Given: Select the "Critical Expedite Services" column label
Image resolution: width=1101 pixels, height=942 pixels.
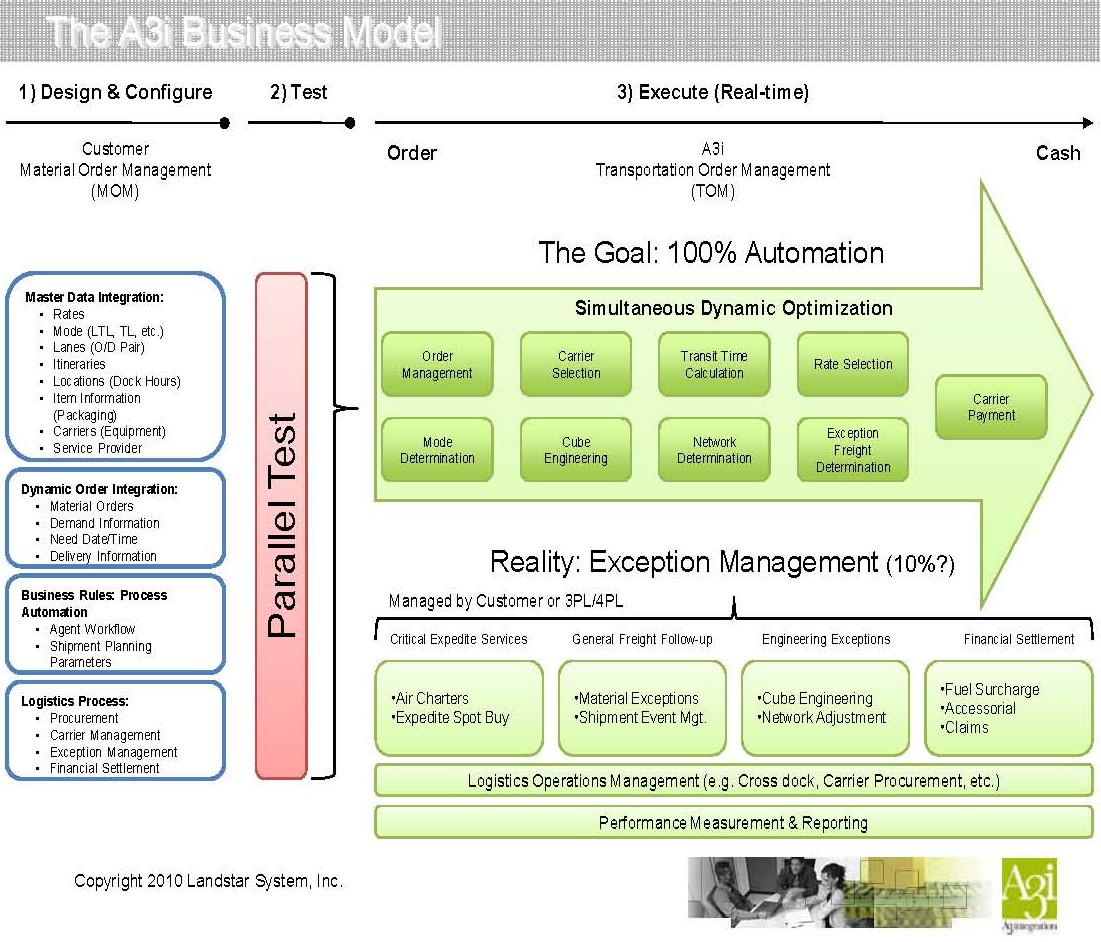Looking at the screenshot, I should tap(459, 639).
